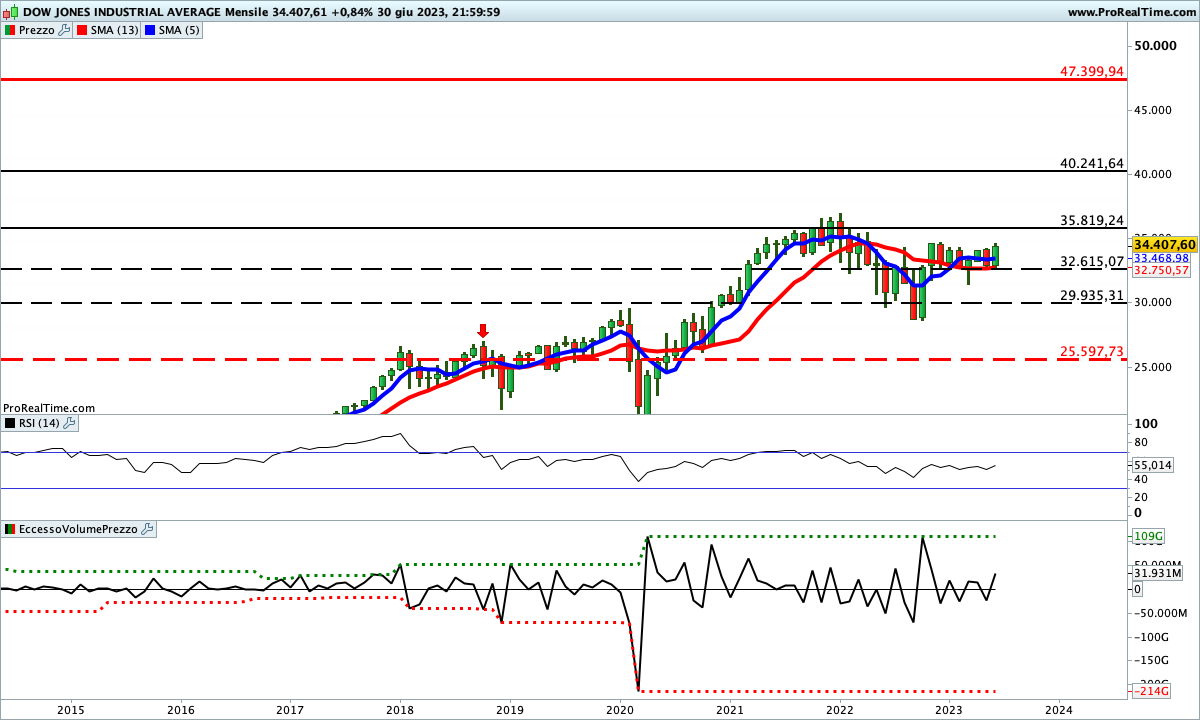The height and width of the screenshot is (720, 1200).
Task: Click the red SMA (13) color swatch
Action: coord(83,30)
